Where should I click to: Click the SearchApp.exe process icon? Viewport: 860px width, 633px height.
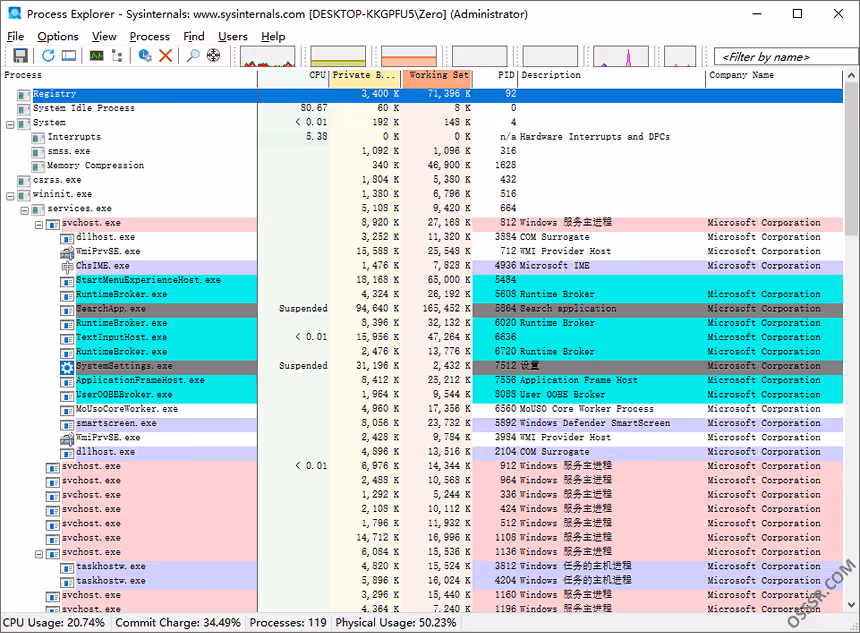click(x=67, y=309)
